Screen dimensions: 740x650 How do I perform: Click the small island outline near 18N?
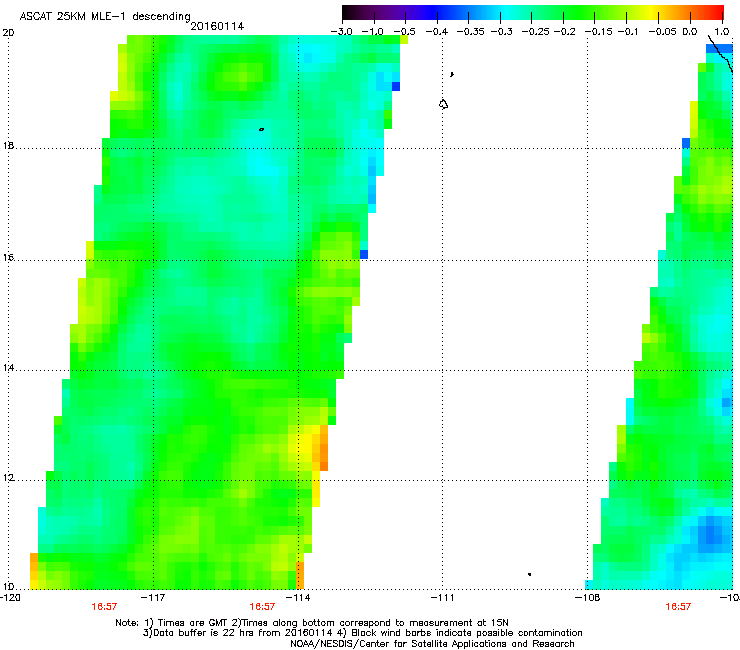click(x=261, y=129)
